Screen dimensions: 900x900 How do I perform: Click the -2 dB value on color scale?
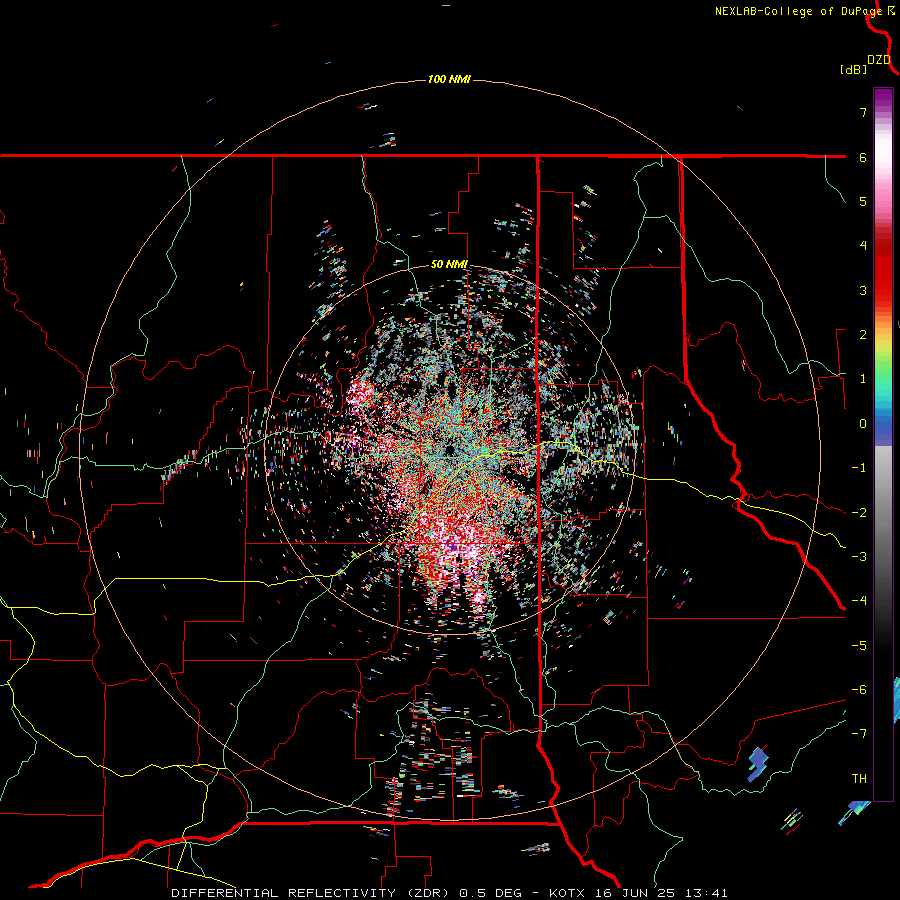[x=859, y=512]
